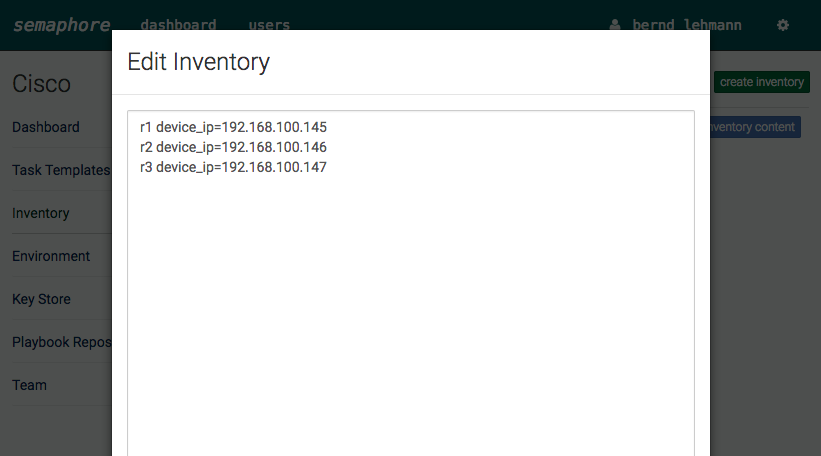The width and height of the screenshot is (821, 456).
Task: Open the users top navigation item
Action: point(269,25)
